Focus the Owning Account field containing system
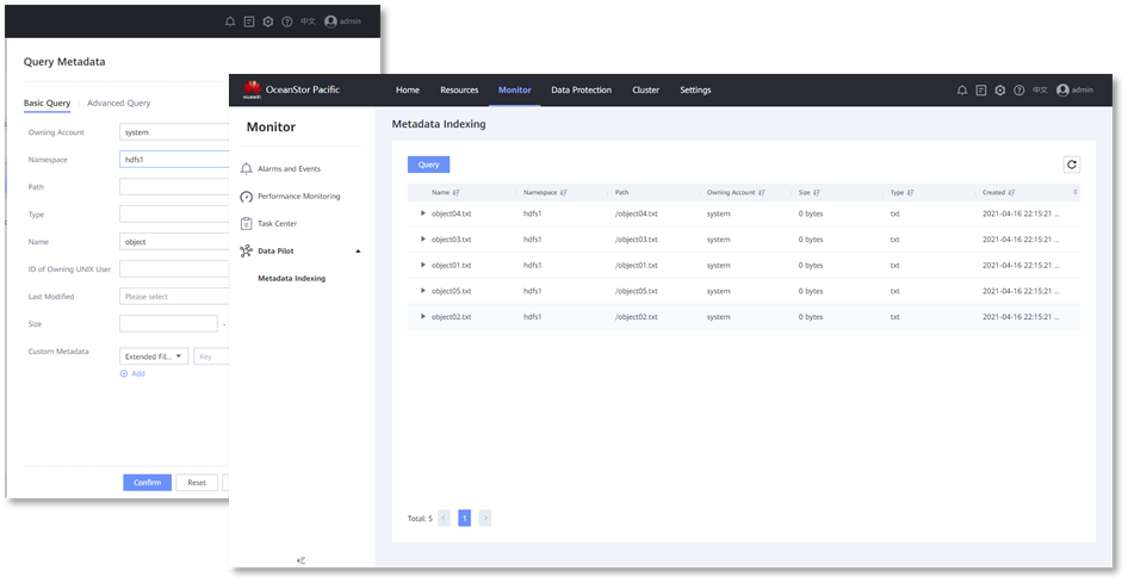The width and height of the screenshot is (1131, 585). coord(174,132)
